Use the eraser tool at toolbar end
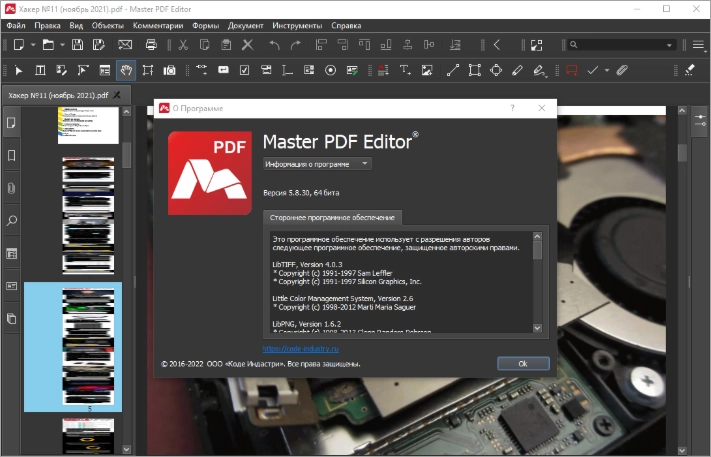This screenshot has height=457, width=711. click(x=690, y=71)
